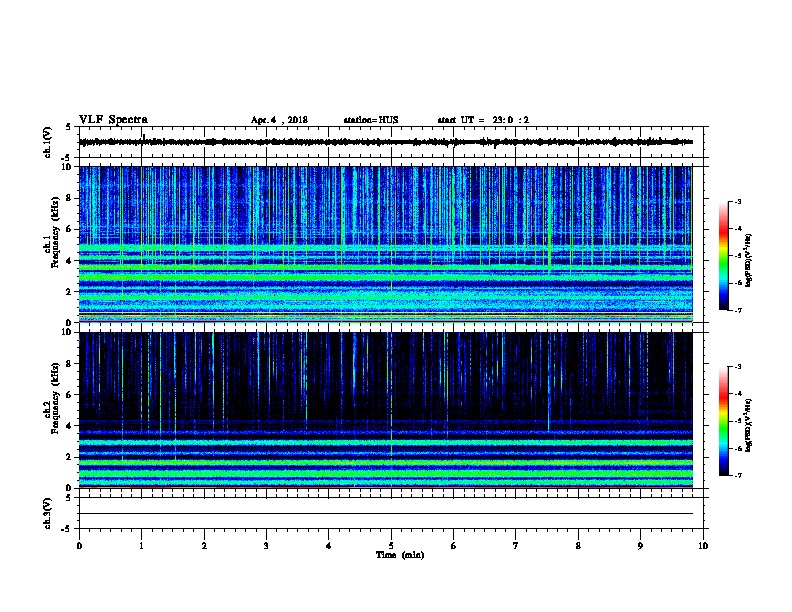Click time-axis tick label "10" at right end
Image resolution: width=792 pixels, height=612 pixels.
tap(703, 546)
